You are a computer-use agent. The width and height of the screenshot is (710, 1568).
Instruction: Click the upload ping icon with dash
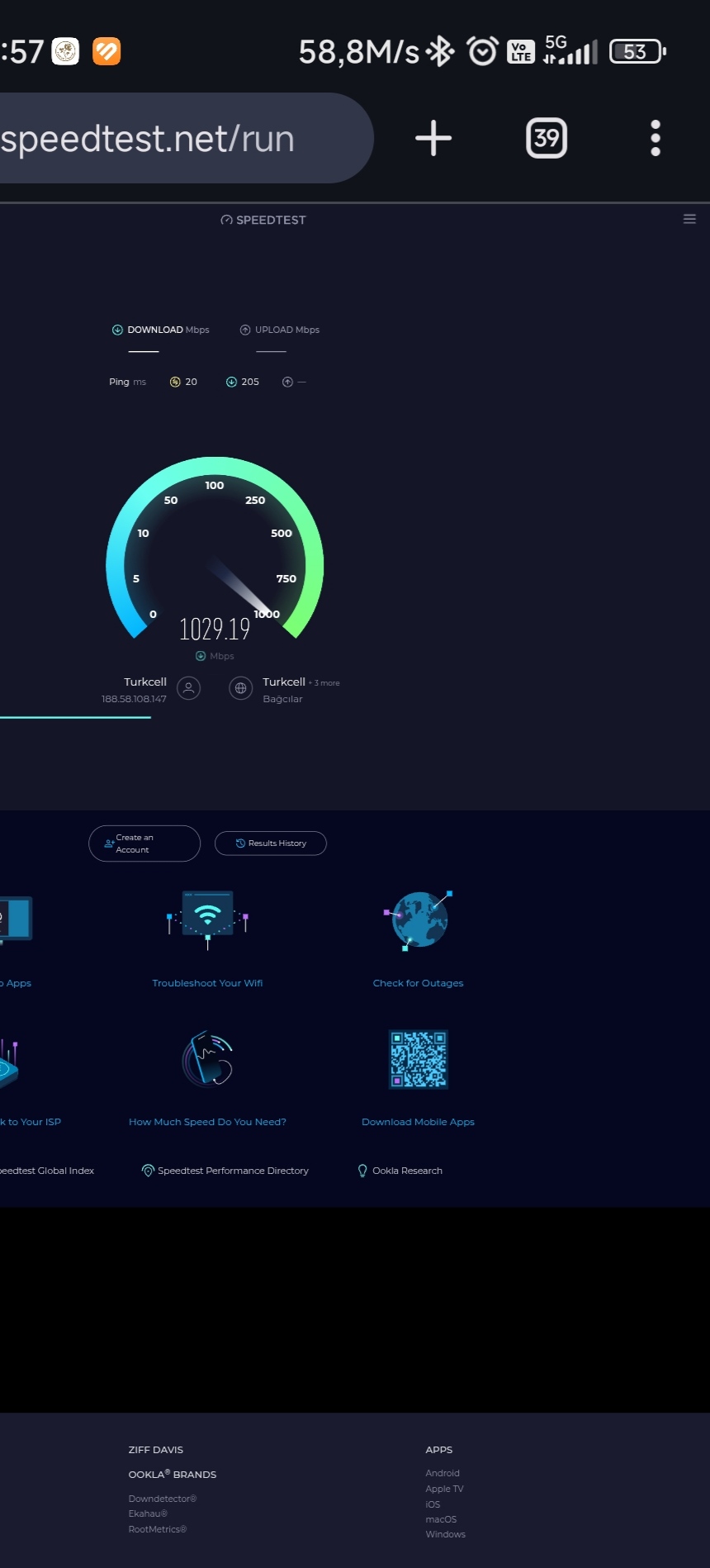pos(287,382)
